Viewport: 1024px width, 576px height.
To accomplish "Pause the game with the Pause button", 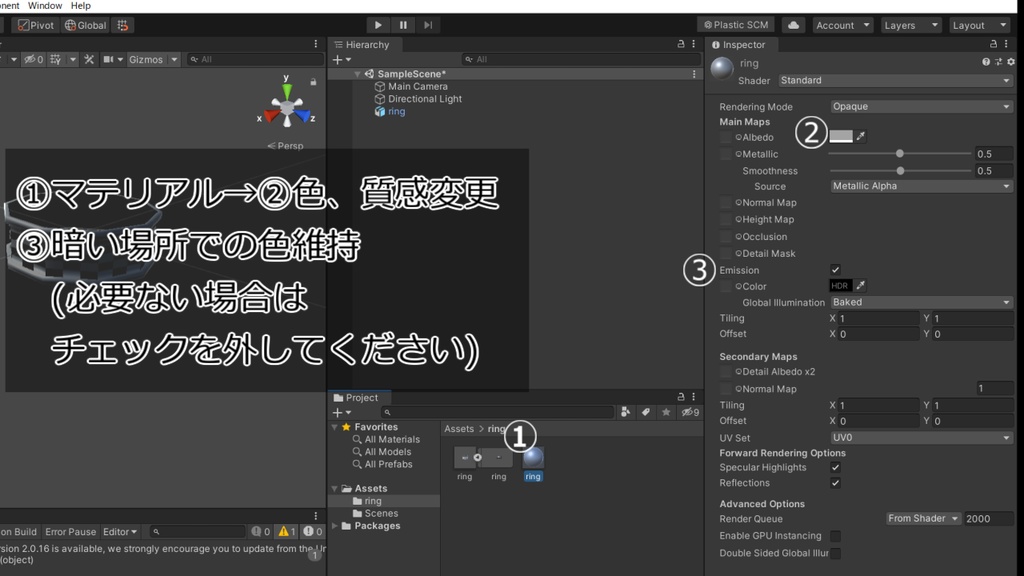I will [x=403, y=25].
